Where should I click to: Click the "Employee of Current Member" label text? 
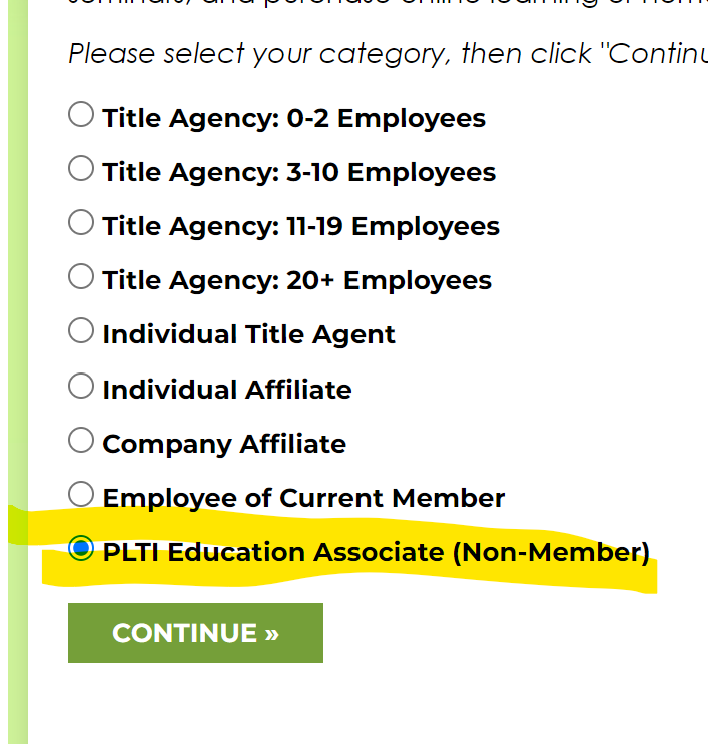(x=304, y=498)
